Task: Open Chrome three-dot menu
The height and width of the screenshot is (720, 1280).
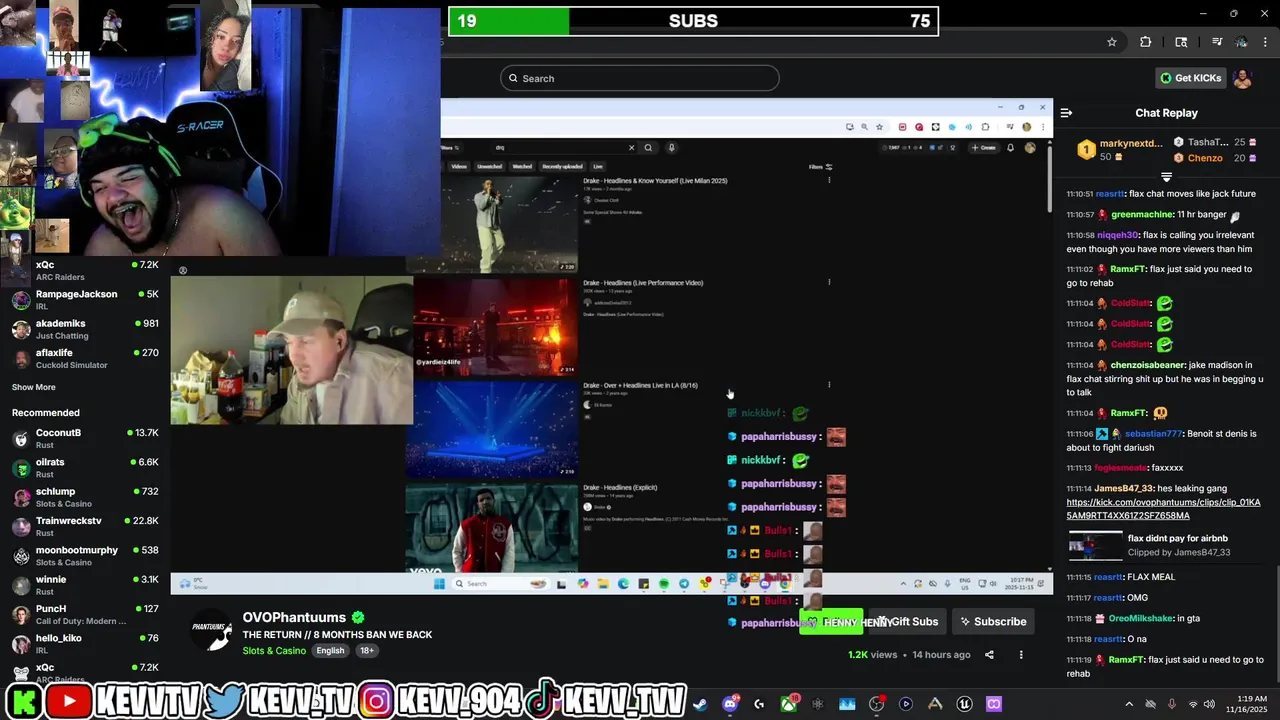Action: click(1266, 42)
